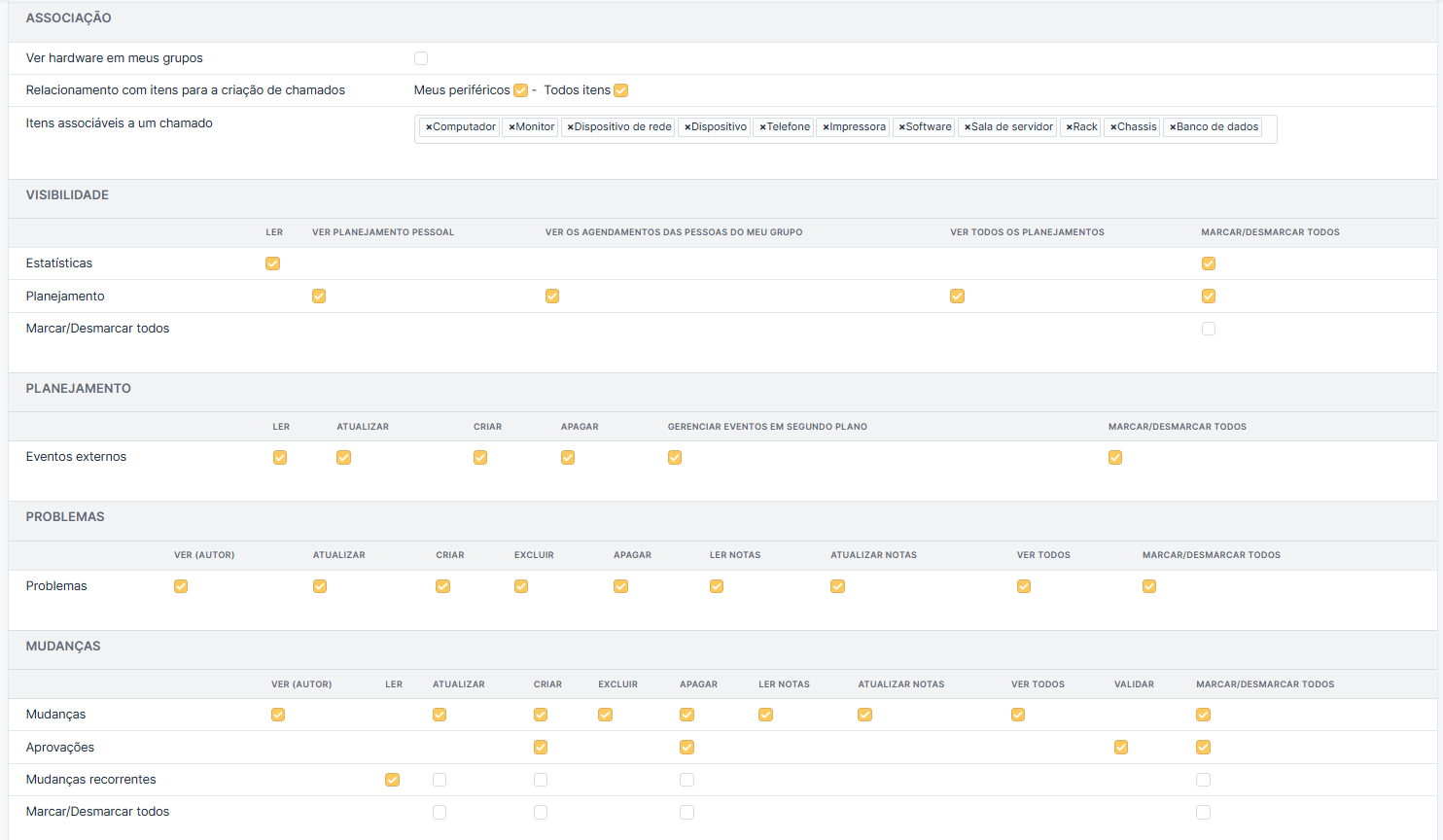Focus the Itens associáveis a um chamado field
Viewport: 1443px width, 840px height.
pyautogui.click(x=845, y=129)
